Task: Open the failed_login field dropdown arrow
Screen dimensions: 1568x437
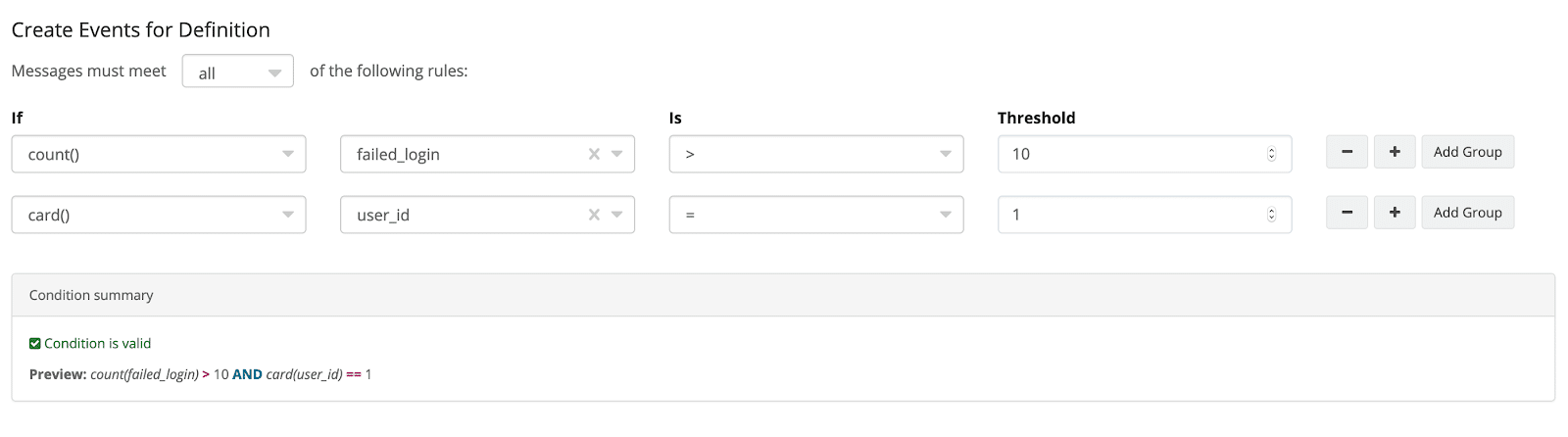Action: point(617,154)
